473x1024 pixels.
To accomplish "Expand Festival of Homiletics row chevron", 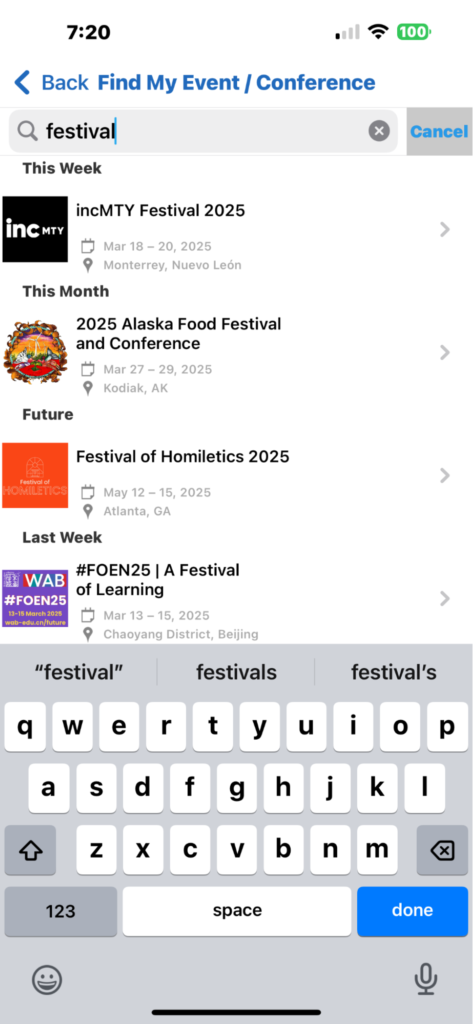I will pyautogui.click(x=445, y=475).
